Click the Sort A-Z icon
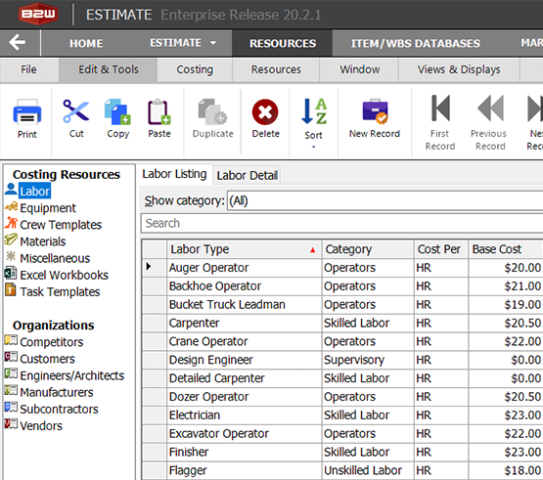The width and height of the screenshot is (543, 480). click(314, 112)
